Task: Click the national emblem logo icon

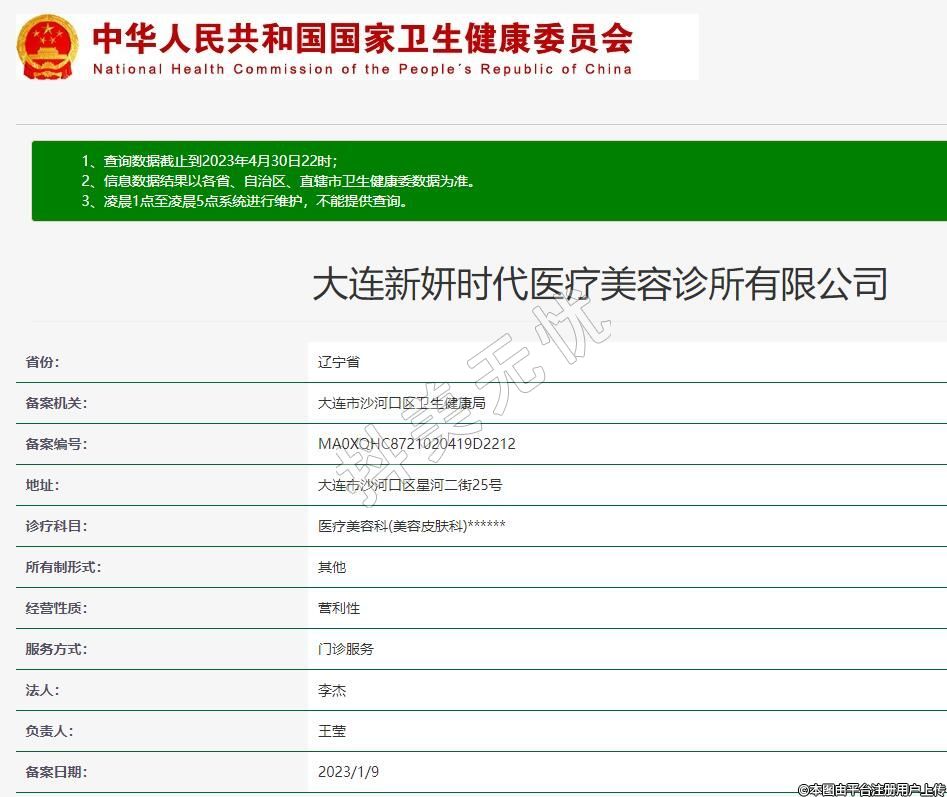Action: pyautogui.click(x=48, y=46)
